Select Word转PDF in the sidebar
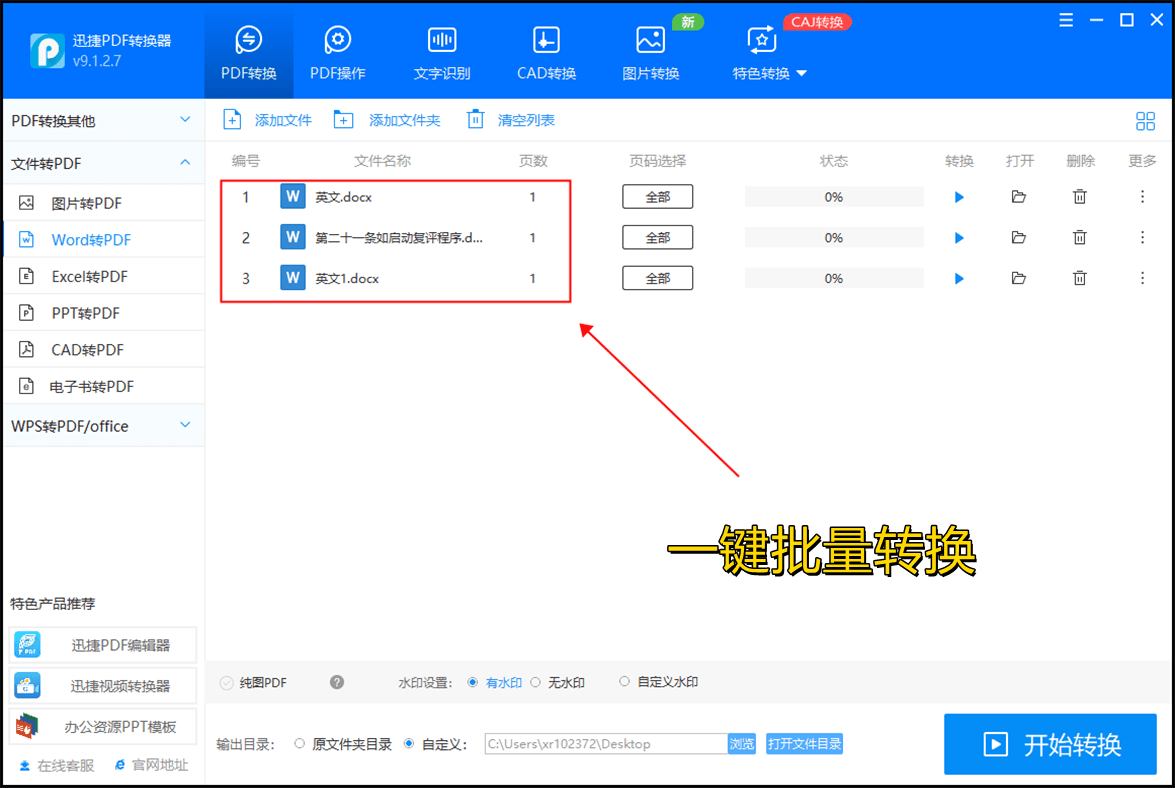This screenshot has height=788, width=1175. (103, 240)
